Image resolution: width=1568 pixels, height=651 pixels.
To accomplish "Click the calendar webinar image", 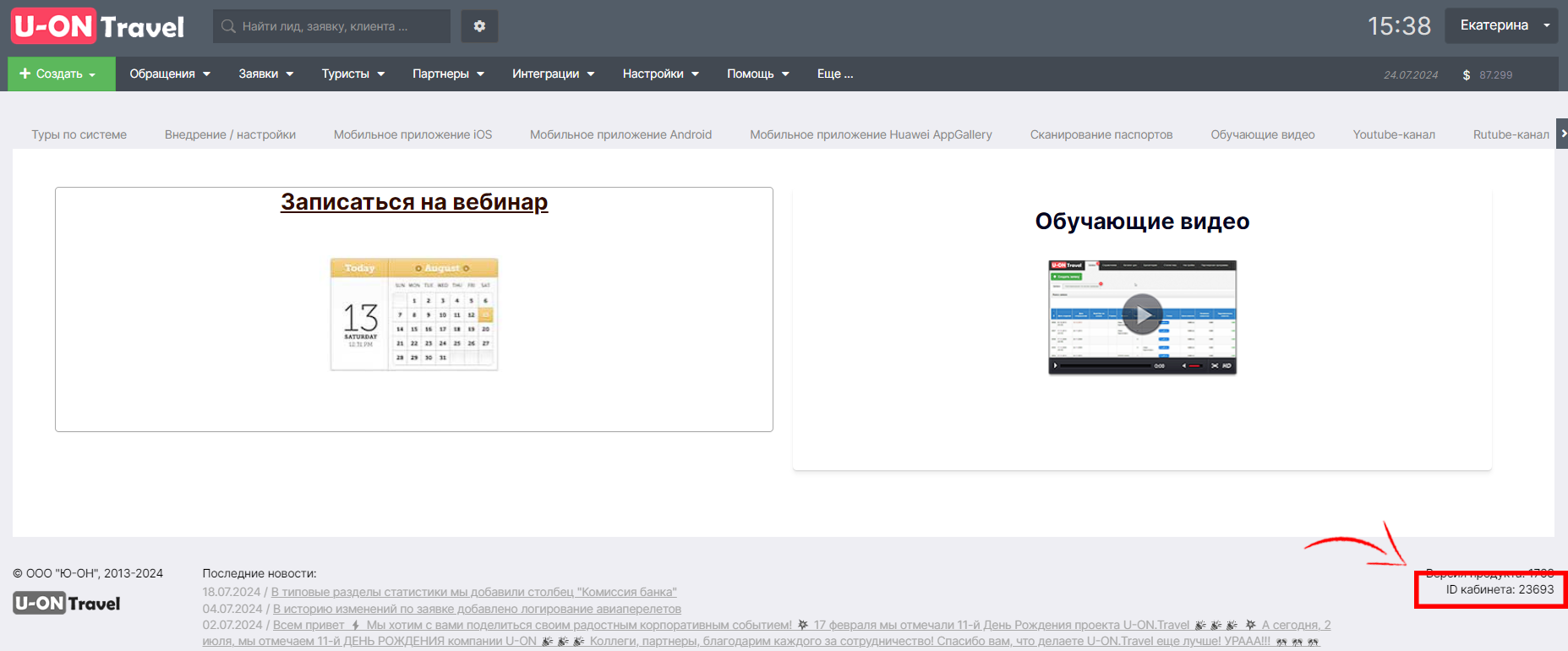I will pos(414,315).
